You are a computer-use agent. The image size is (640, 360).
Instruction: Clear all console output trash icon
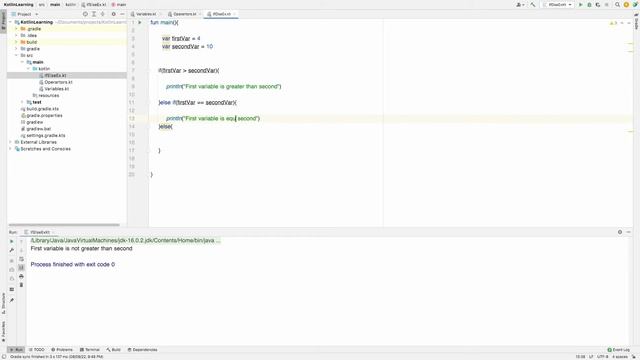tap(21, 285)
